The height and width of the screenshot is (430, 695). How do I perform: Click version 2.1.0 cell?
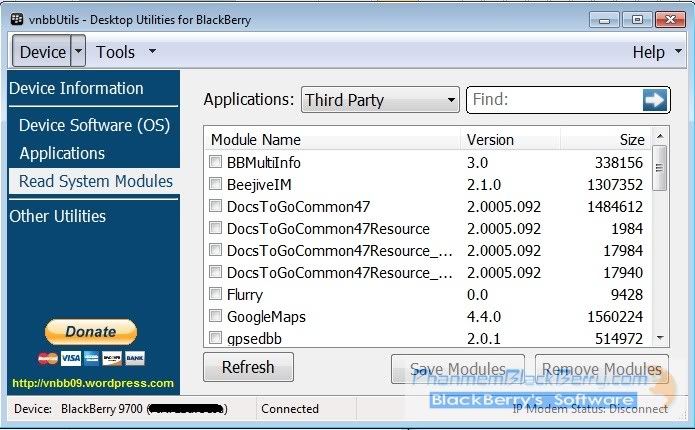coord(484,185)
